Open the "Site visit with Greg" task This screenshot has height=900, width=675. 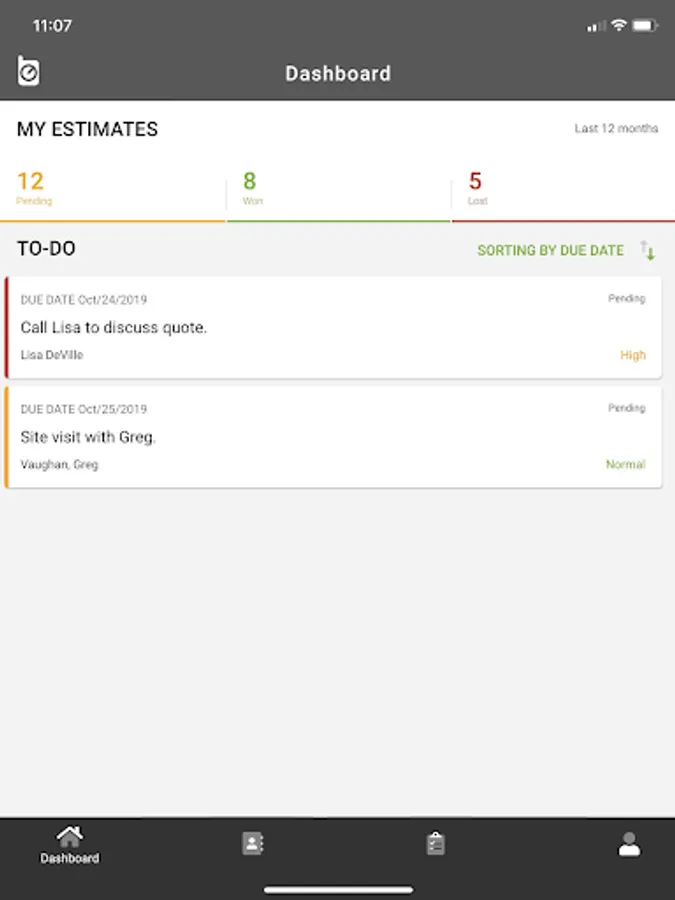click(89, 437)
